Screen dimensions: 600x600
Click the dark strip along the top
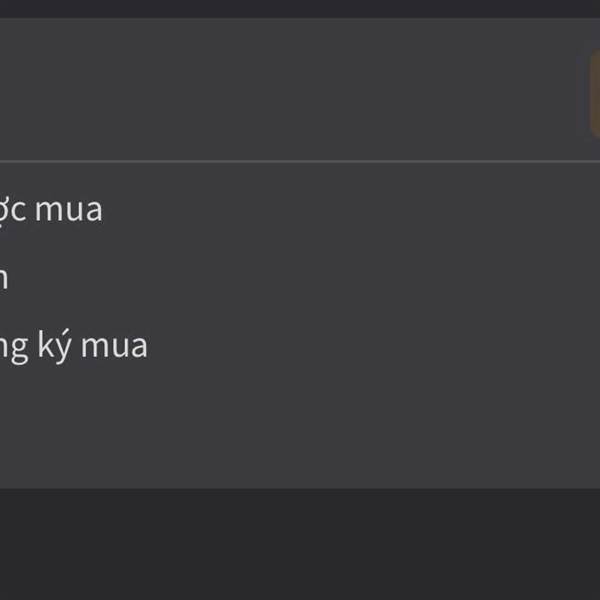click(x=300, y=8)
